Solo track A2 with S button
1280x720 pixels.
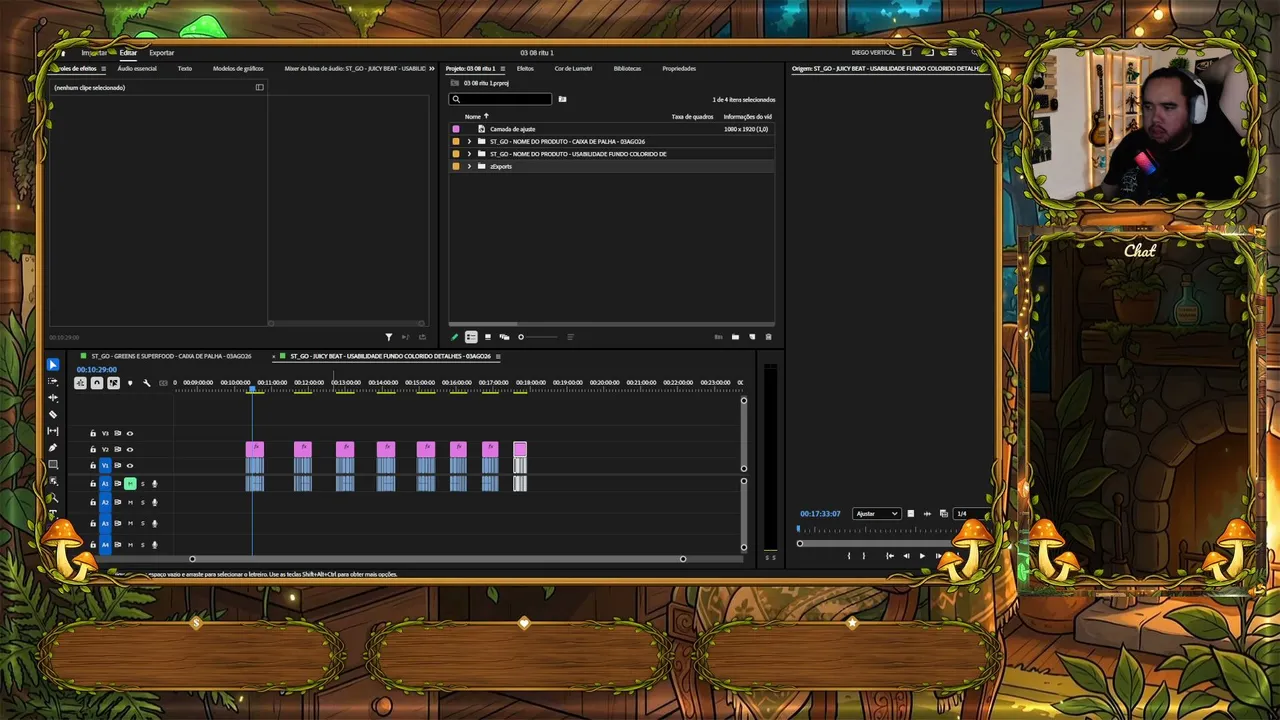(x=142, y=502)
